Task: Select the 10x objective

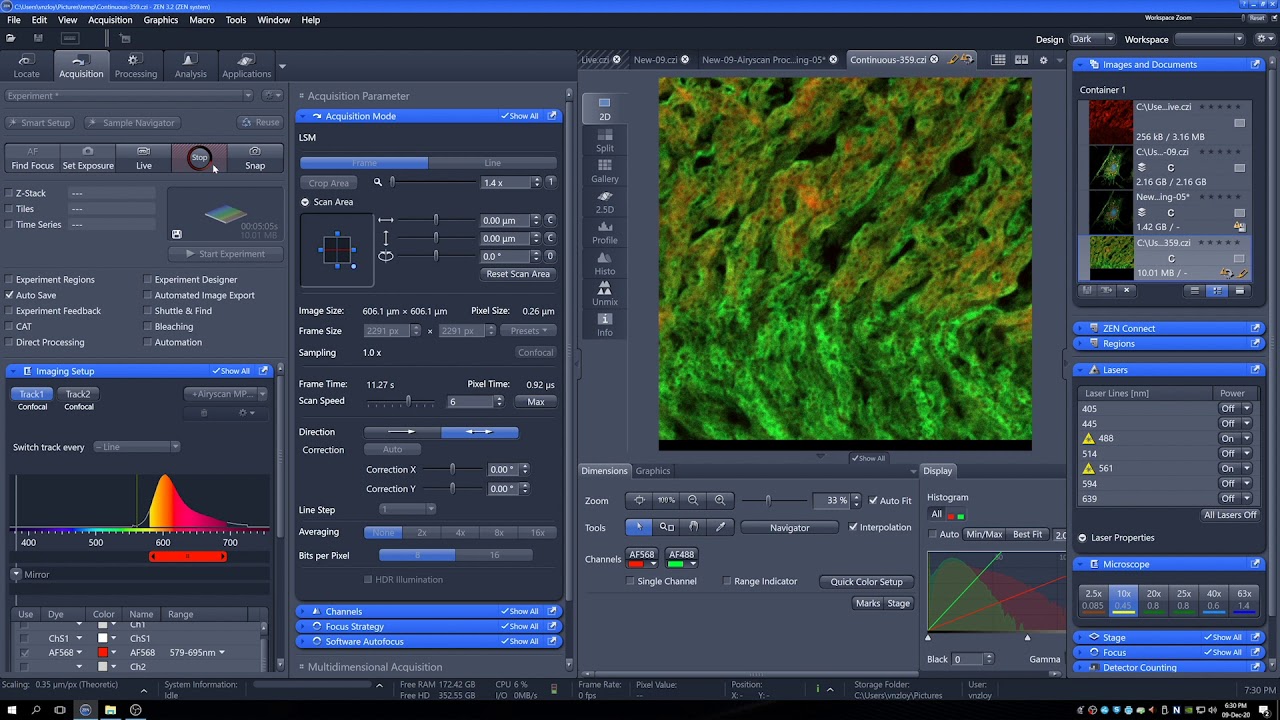Action: (1124, 599)
